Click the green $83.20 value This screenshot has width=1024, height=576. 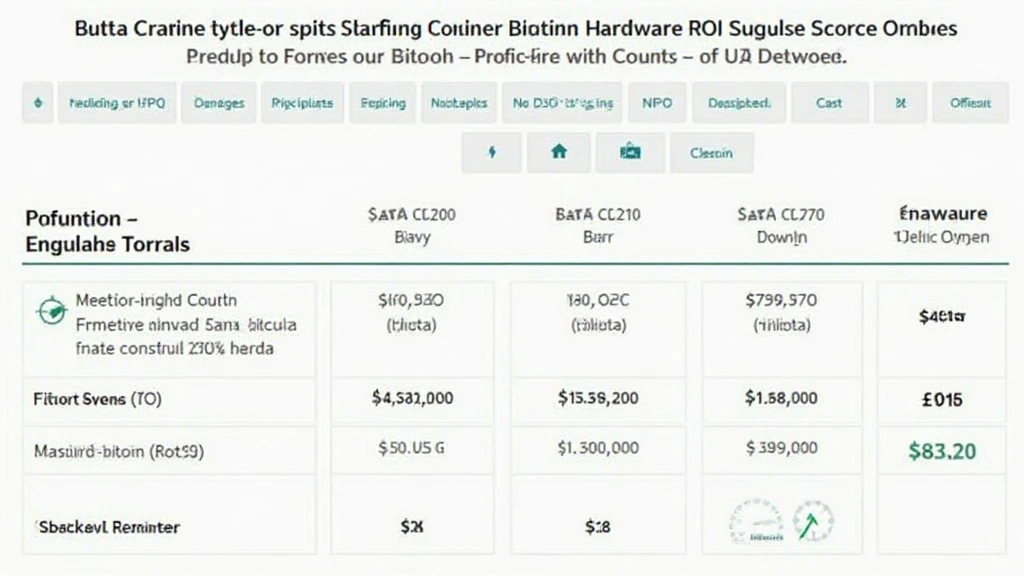[x=942, y=451]
